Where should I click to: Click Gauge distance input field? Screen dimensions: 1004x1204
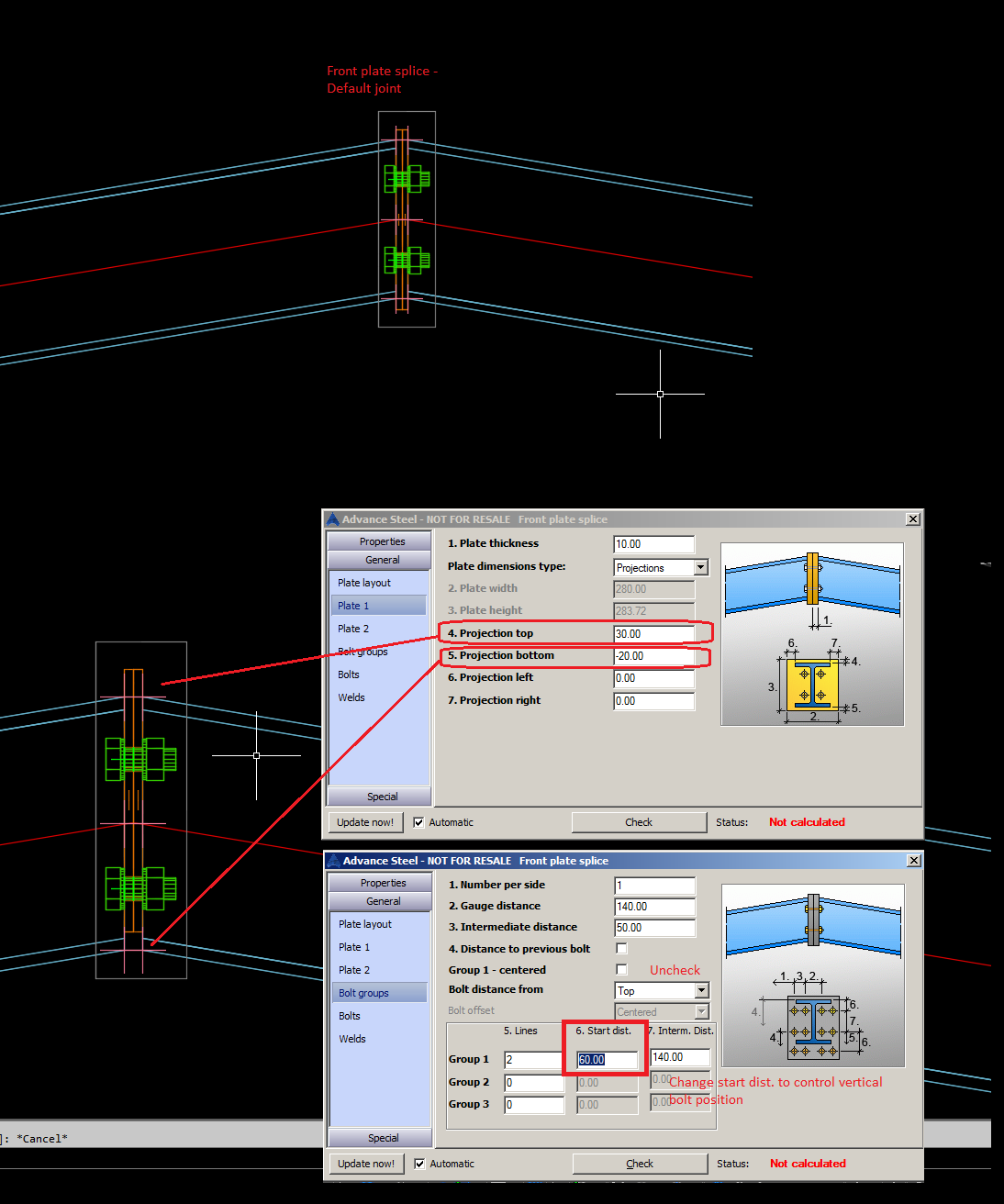point(655,907)
